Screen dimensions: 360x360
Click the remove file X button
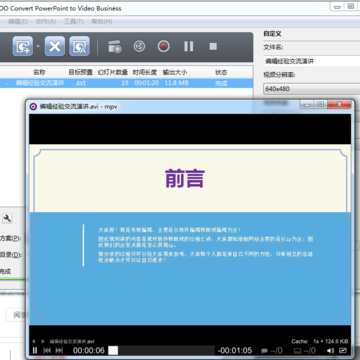[55, 46]
